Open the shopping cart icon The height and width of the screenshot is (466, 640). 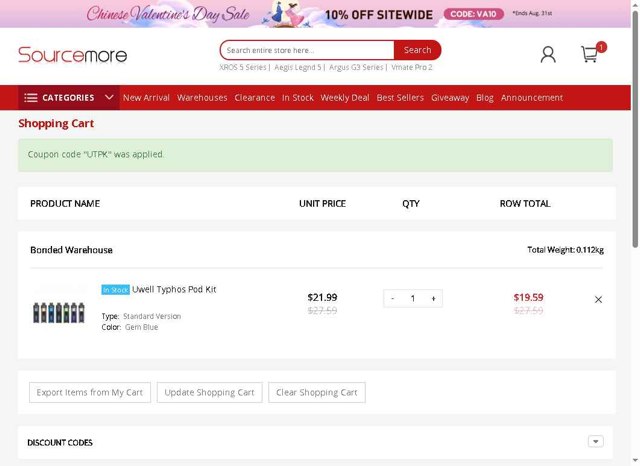[590, 54]
